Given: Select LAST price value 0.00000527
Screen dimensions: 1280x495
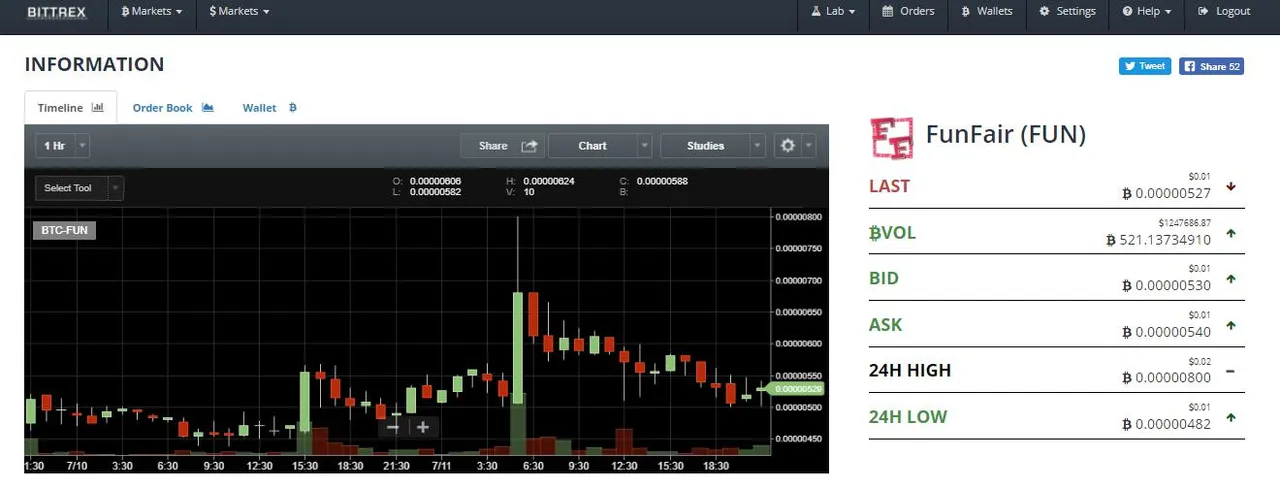Looking at the screenshot, I should pos(1166,194).
